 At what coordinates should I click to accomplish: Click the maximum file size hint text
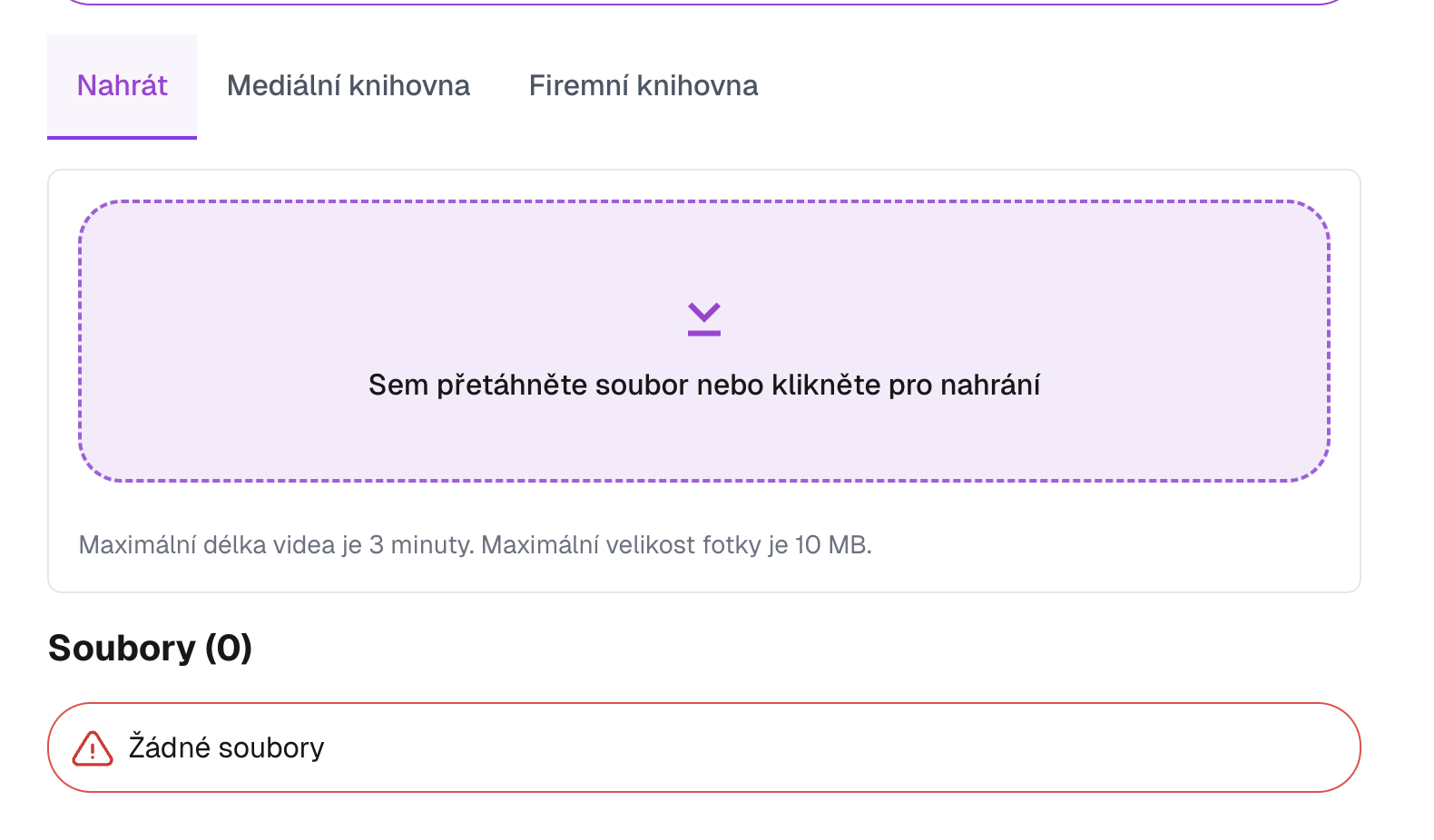[476, 544]
